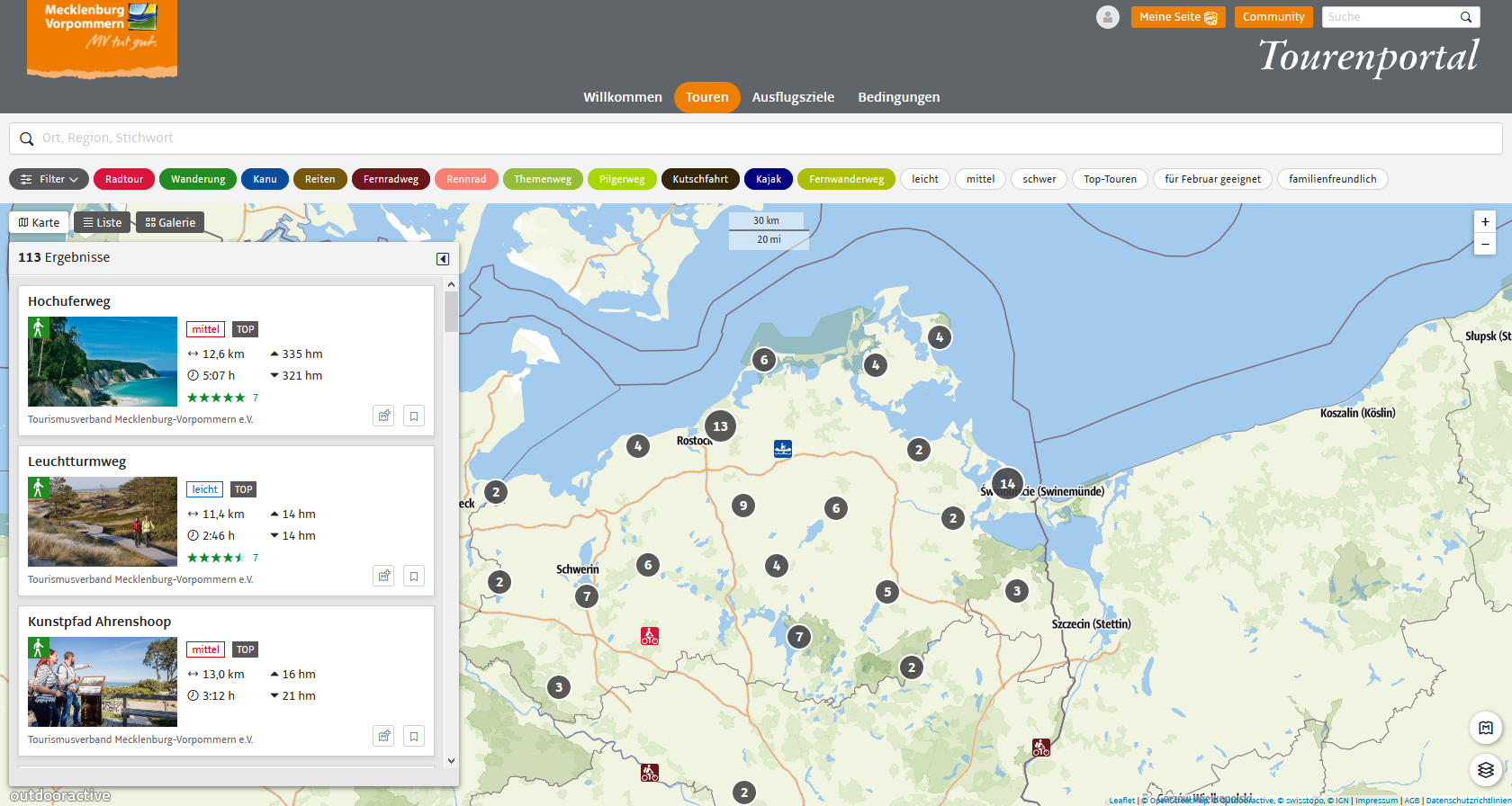Enable the Top-Touren filter
Image resolution: width=1512 pixels, height=806 pixels.
tap(1110, 179)
